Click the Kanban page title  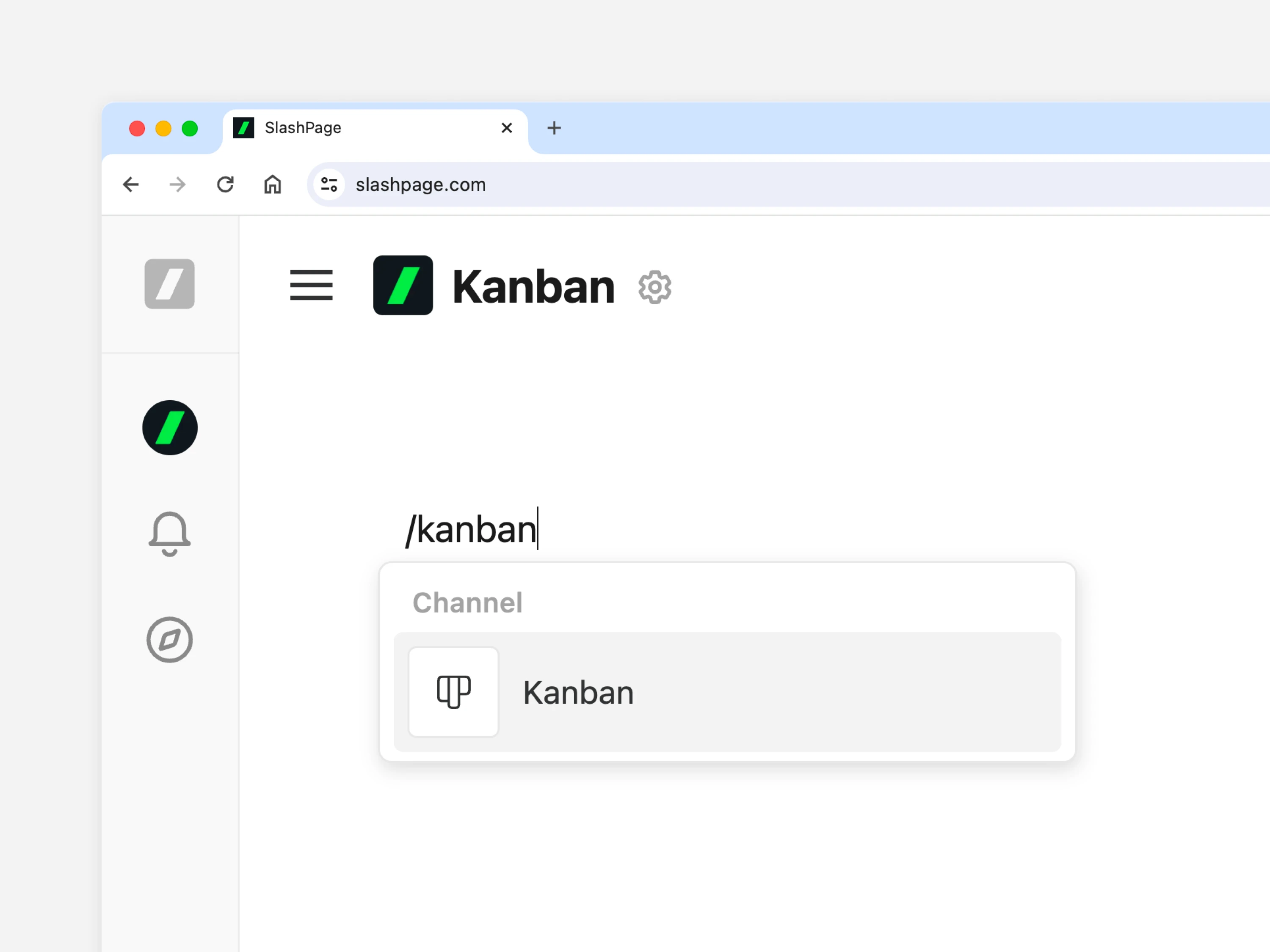tap(533, 286)
